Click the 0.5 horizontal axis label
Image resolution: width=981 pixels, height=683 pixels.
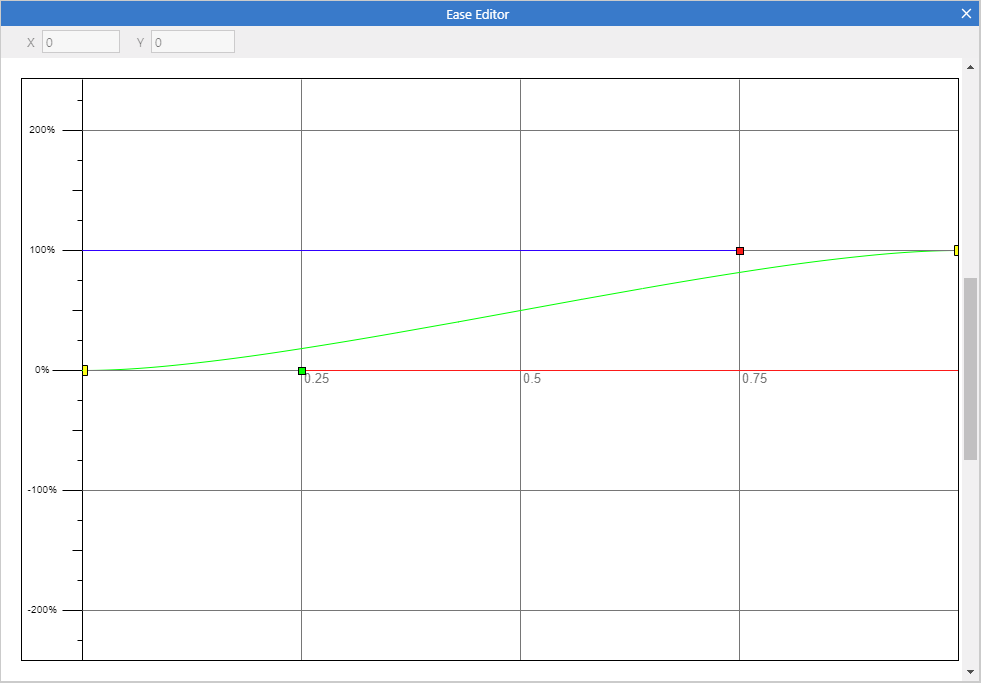pos(532,379)
